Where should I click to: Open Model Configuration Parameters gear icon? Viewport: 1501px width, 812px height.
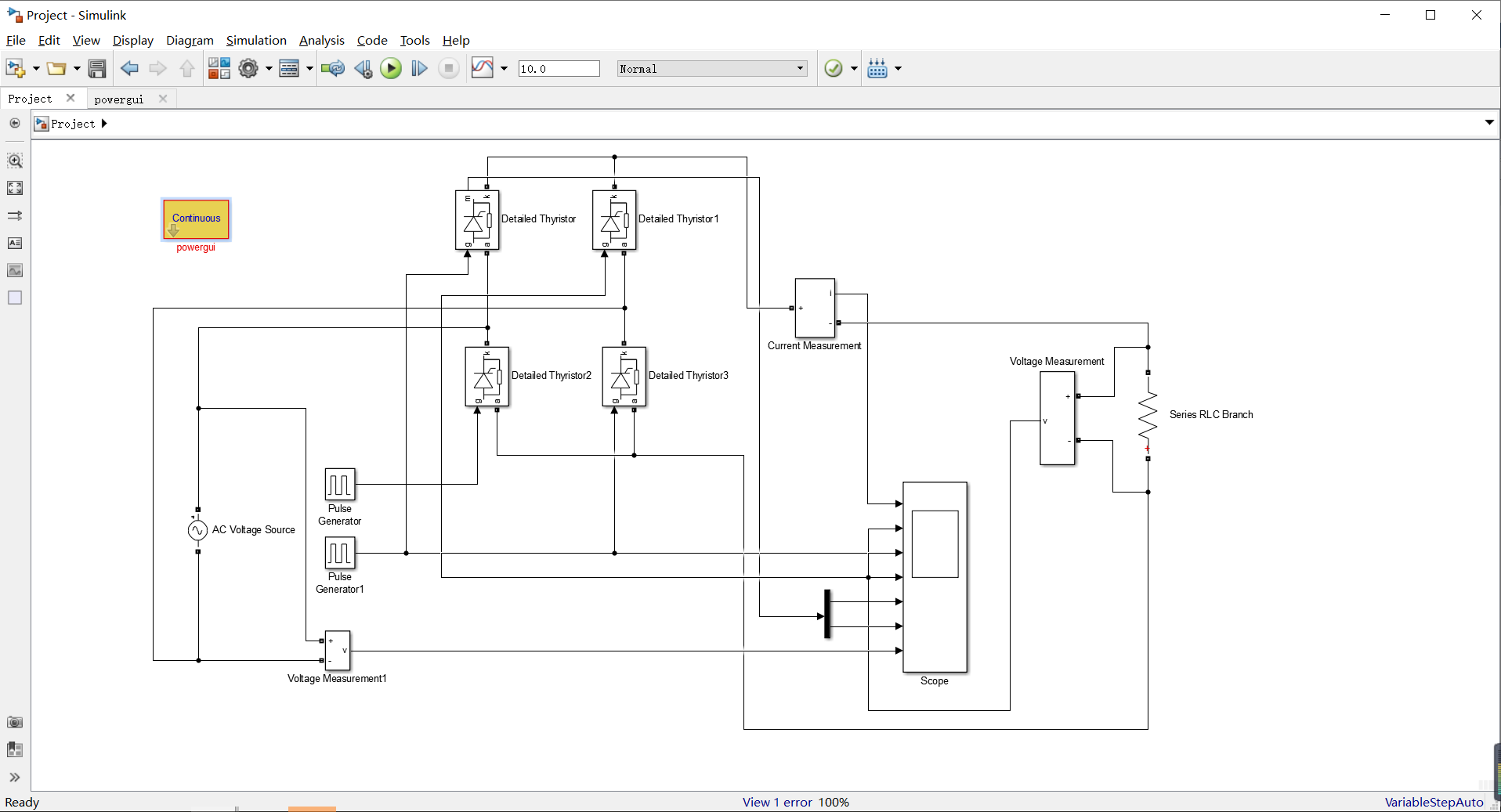point(248,69)
